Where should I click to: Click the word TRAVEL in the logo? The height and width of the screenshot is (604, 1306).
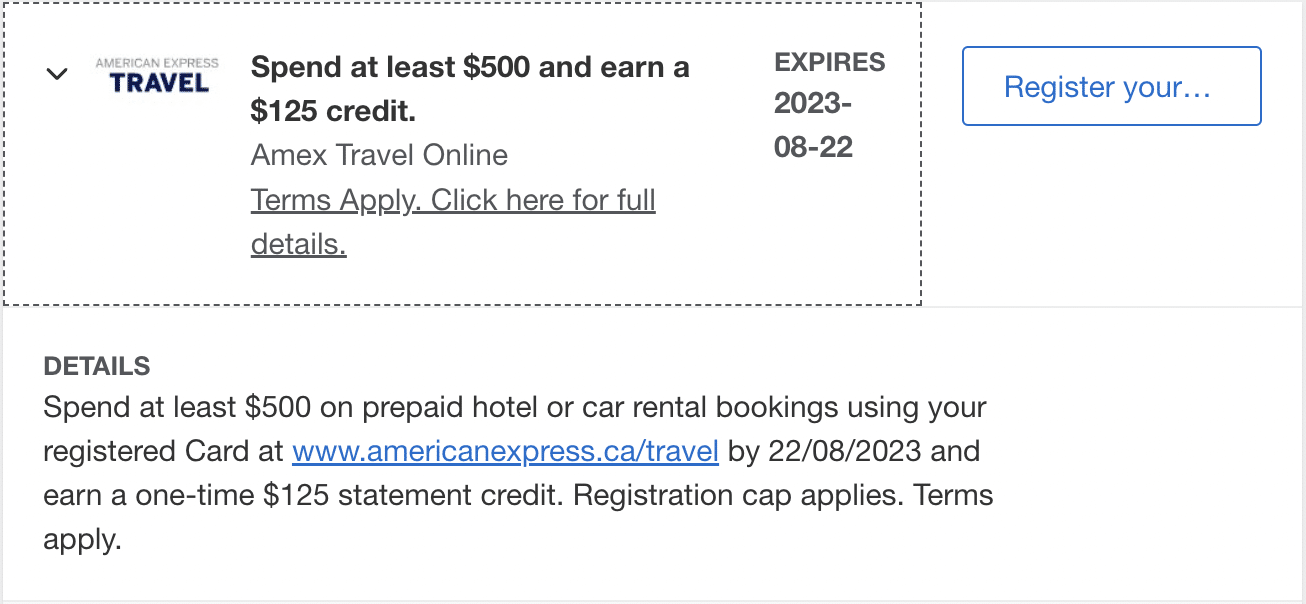(160, 83)
